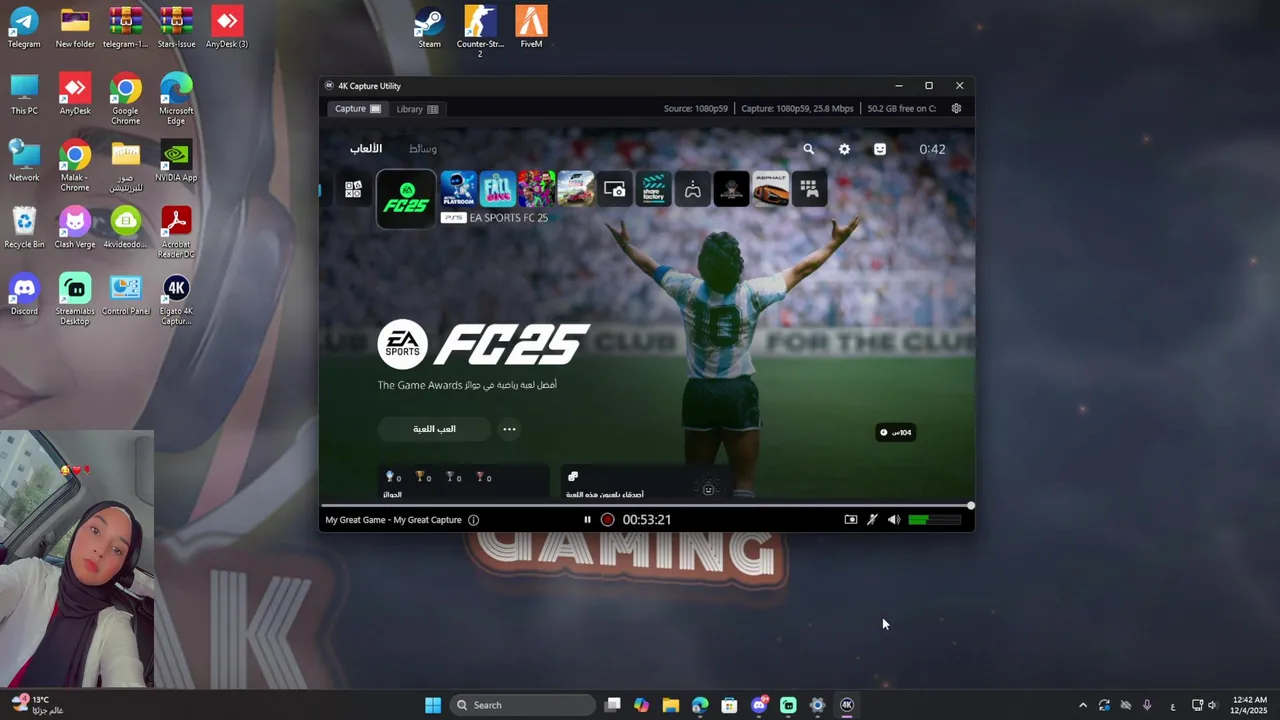
Task: Select the Games tab in PS5 menu
Action: [366, 149]
